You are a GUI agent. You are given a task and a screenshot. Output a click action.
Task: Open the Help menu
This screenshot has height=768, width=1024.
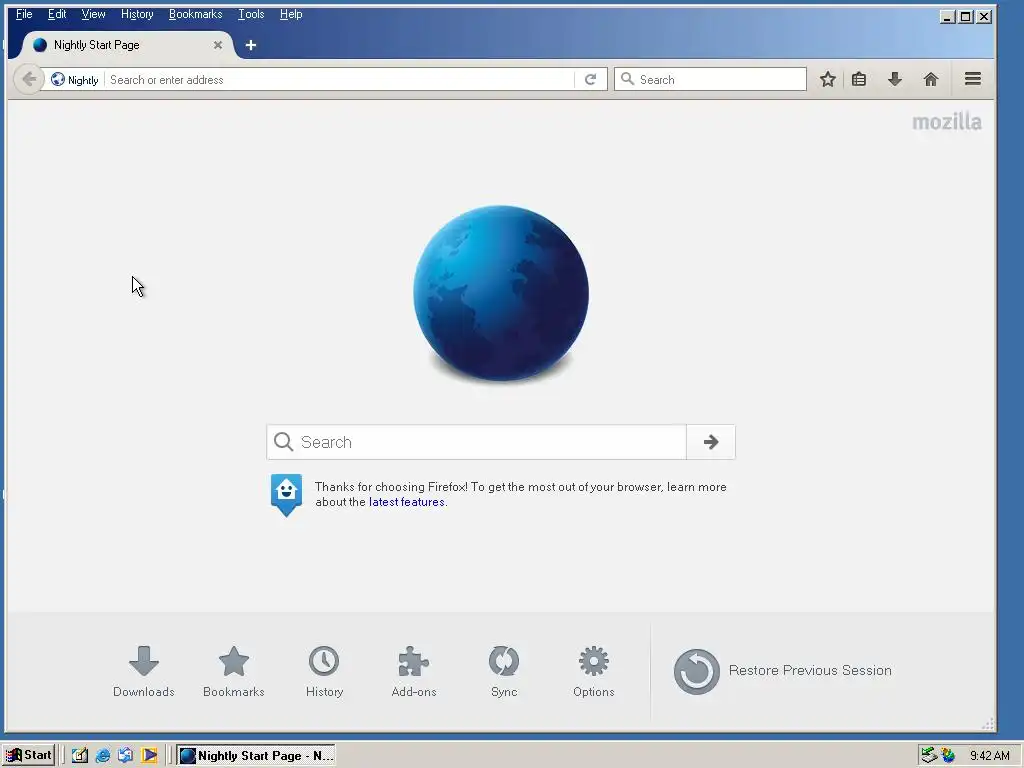click(x=291, y=14)
